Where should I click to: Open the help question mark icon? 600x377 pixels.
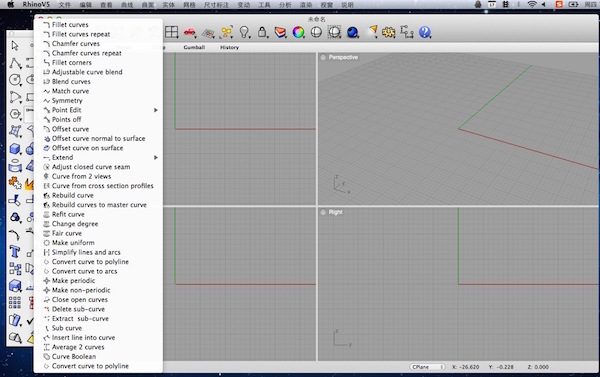425,32
